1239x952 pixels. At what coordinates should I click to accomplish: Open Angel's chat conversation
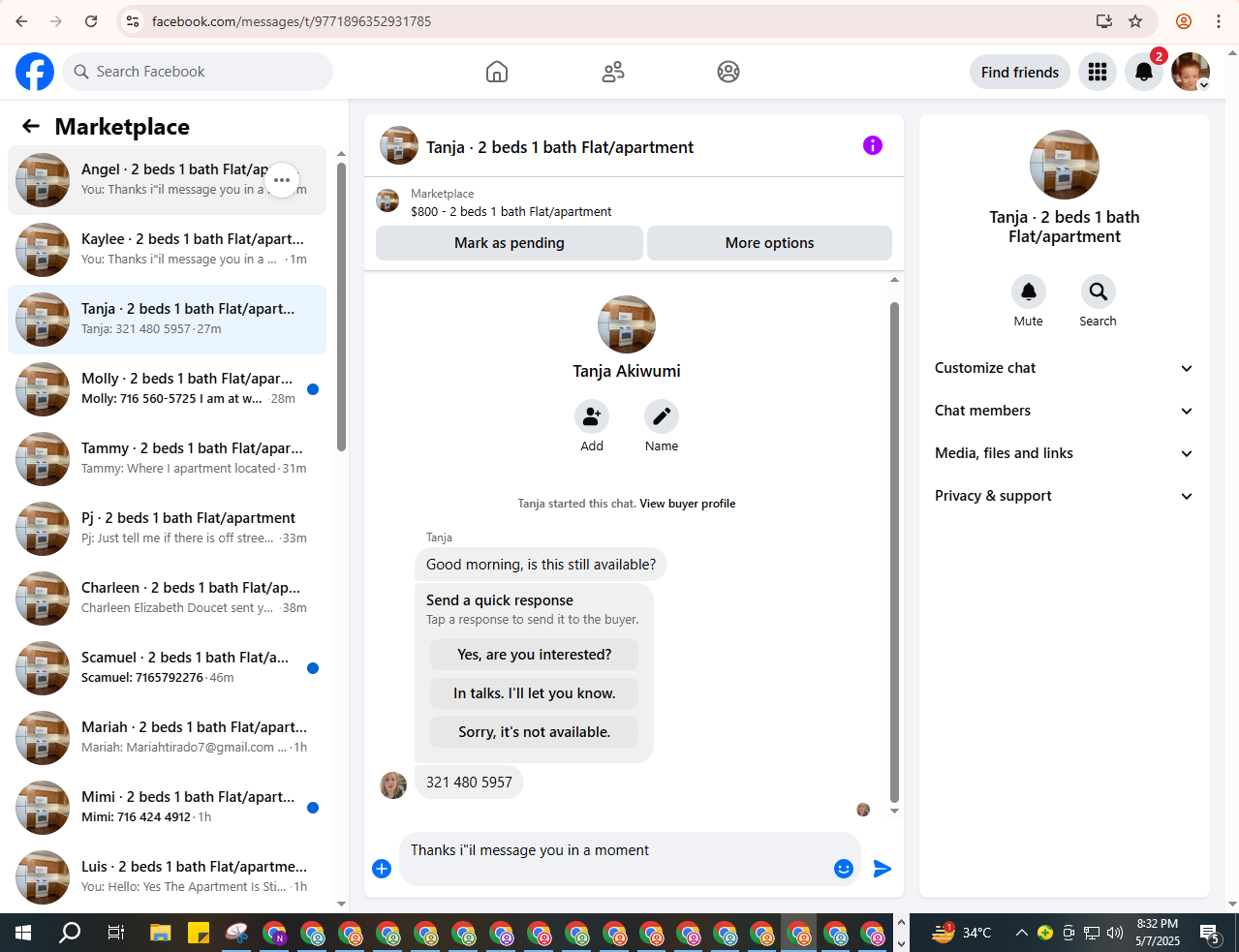(x=167, y=180)
